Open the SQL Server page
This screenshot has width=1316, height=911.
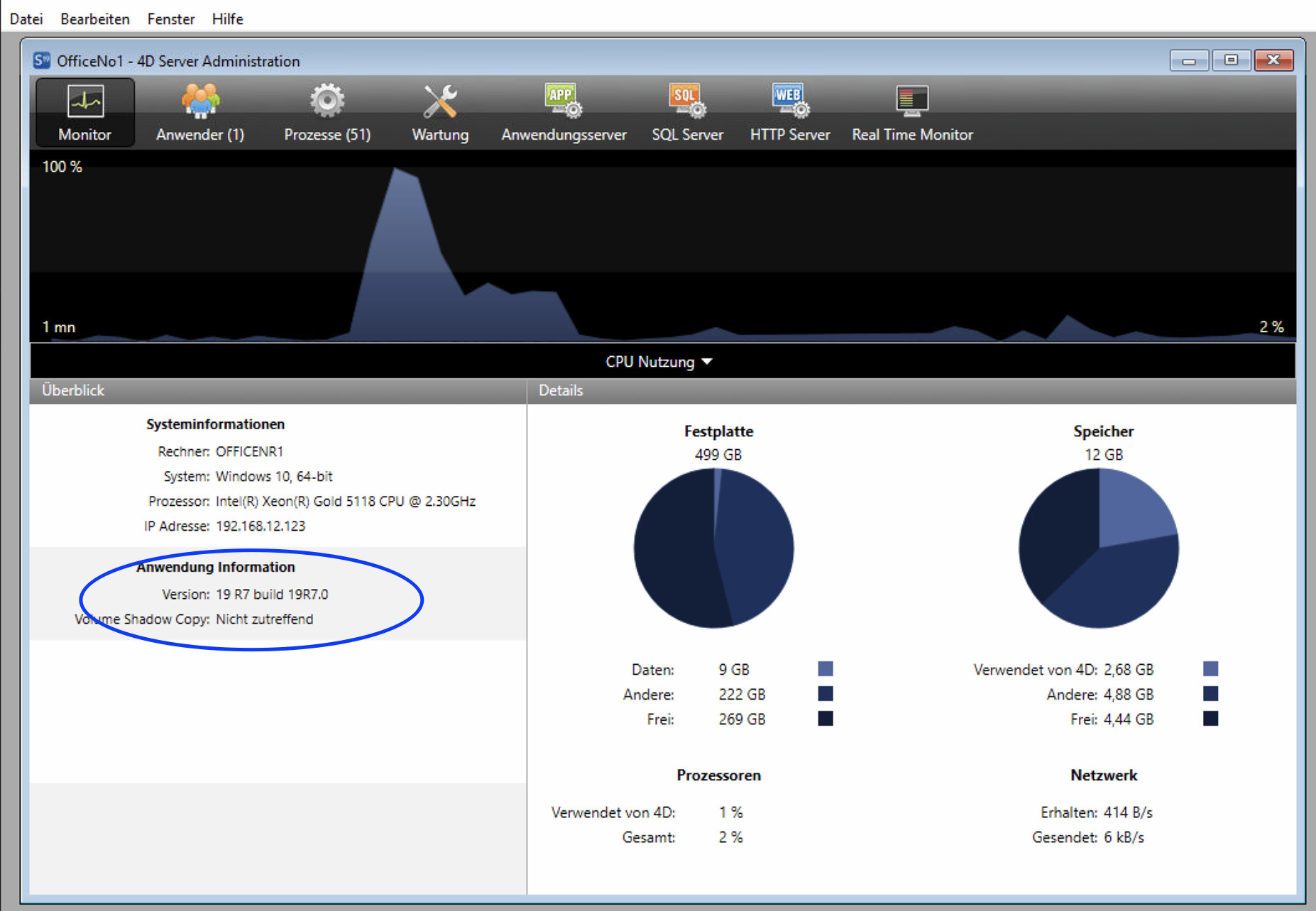point(687,113)
